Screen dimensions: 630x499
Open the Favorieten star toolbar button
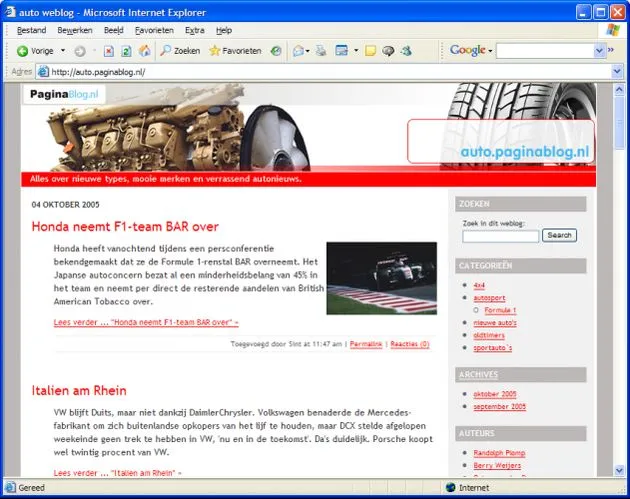pos(235,51)
